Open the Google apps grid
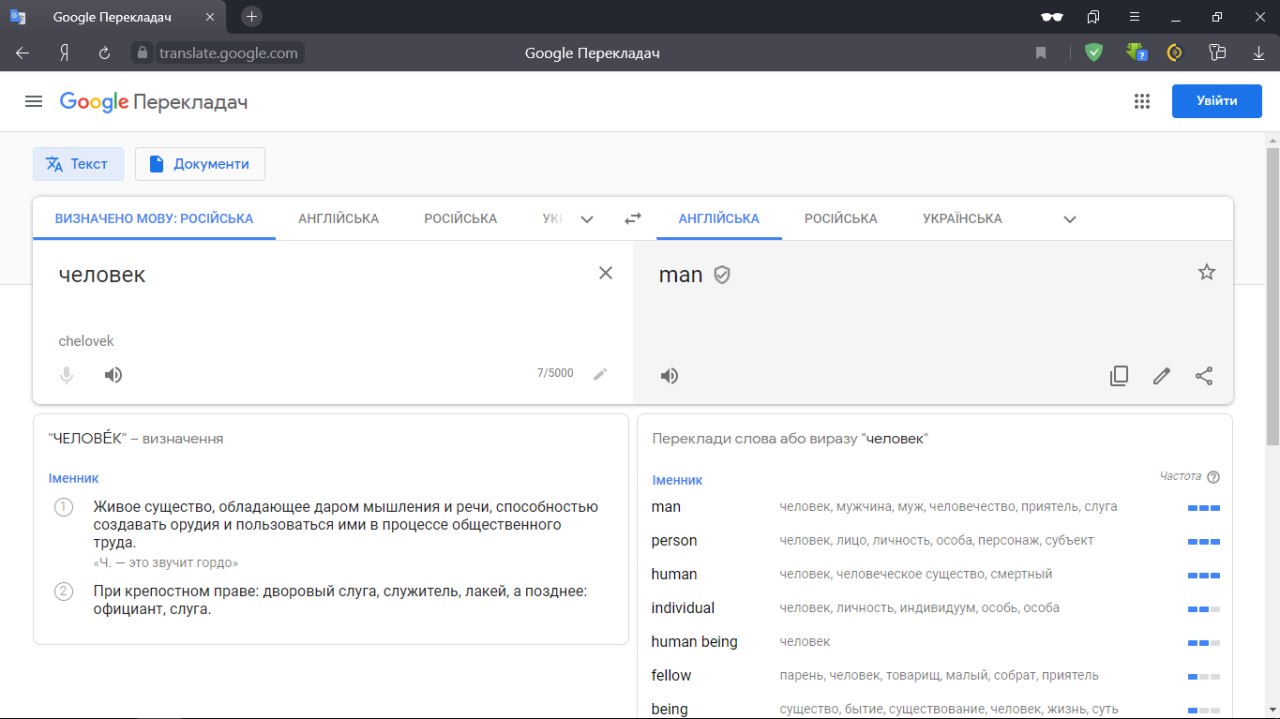 click(x=1142, y=101)
